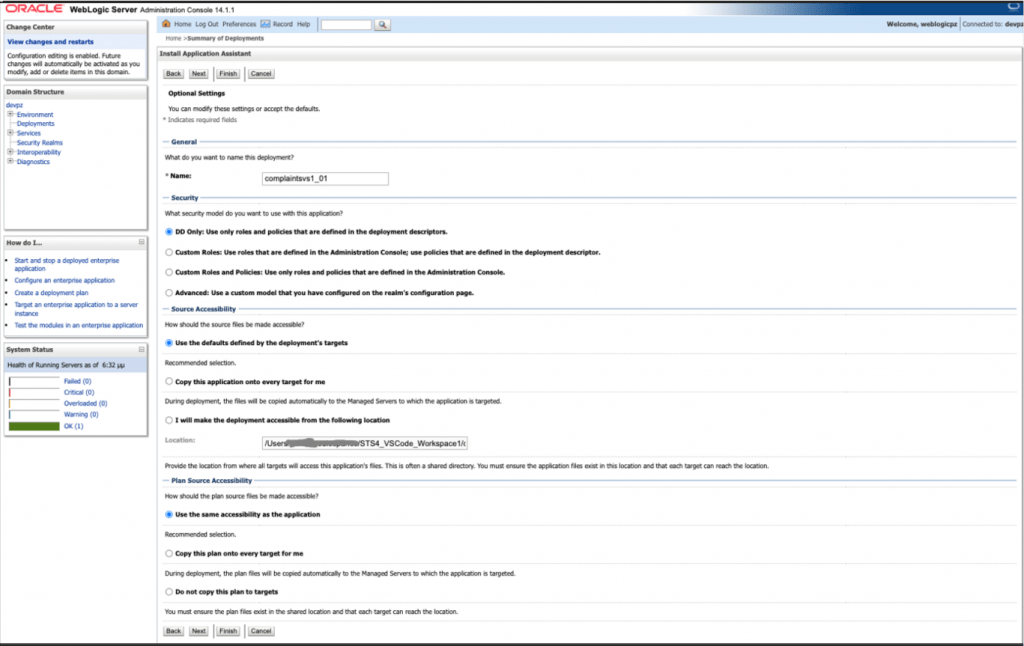1024x646 pixels.
Task: Click the deployment Name input field
Action: coord(325,178)
